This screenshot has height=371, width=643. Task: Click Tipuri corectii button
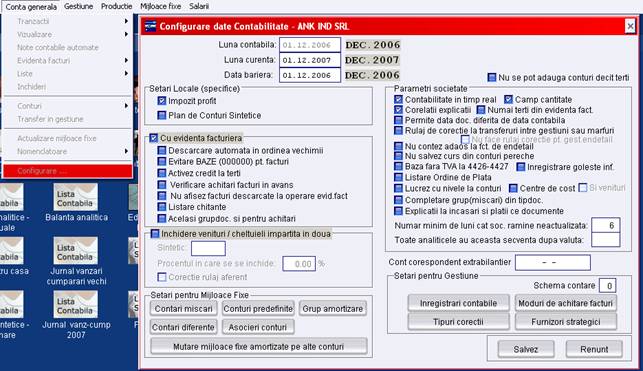click(458, 322)
